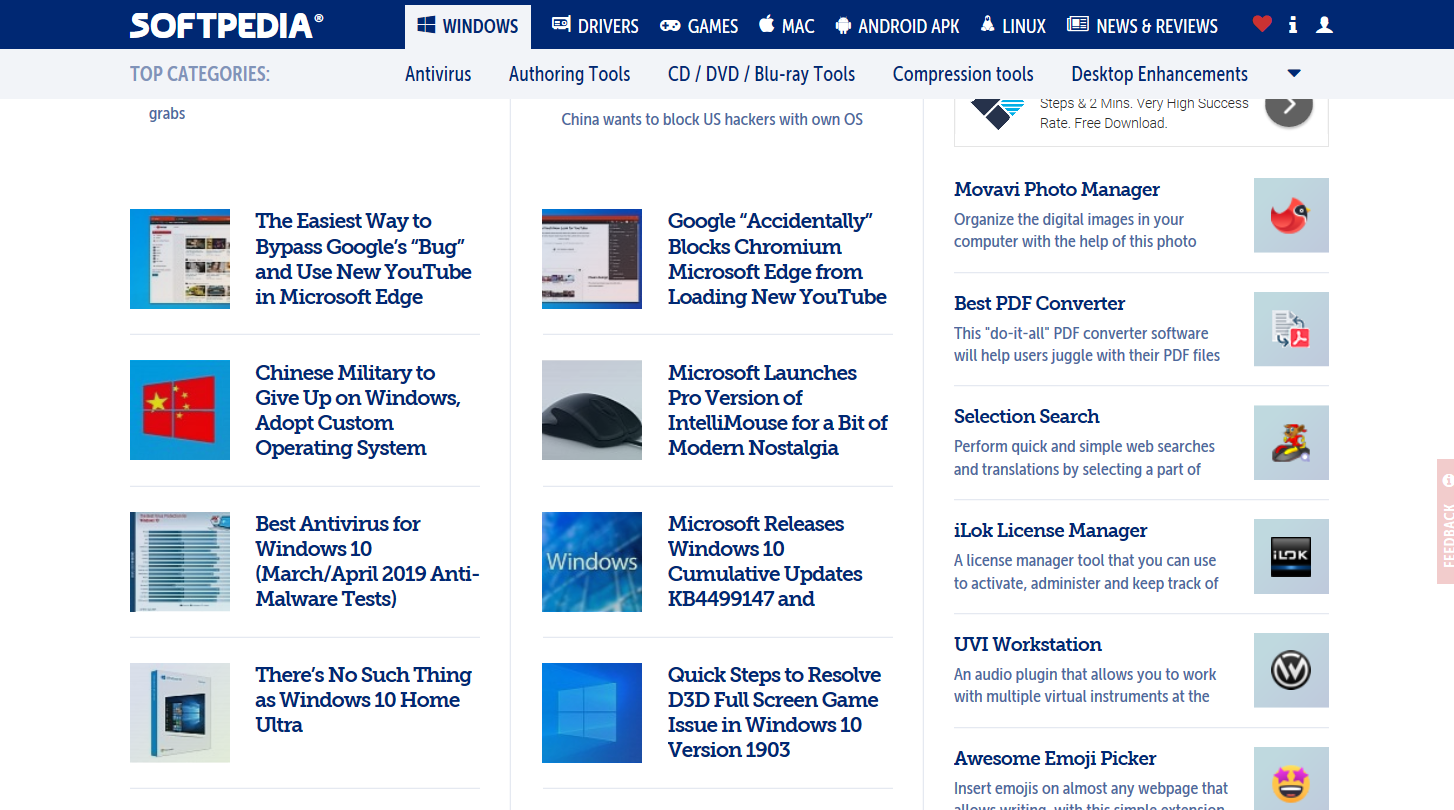This screenshot has width=1454, height=810.
Task: Switch to the Windows tab
Action: [x=468, y=26]
